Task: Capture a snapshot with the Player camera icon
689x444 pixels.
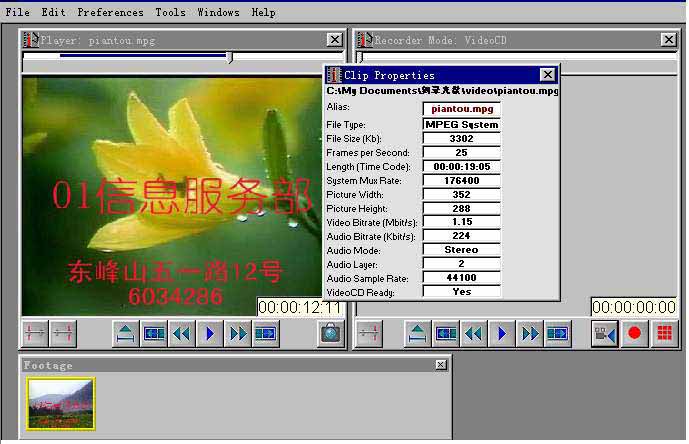Action: 330,334
